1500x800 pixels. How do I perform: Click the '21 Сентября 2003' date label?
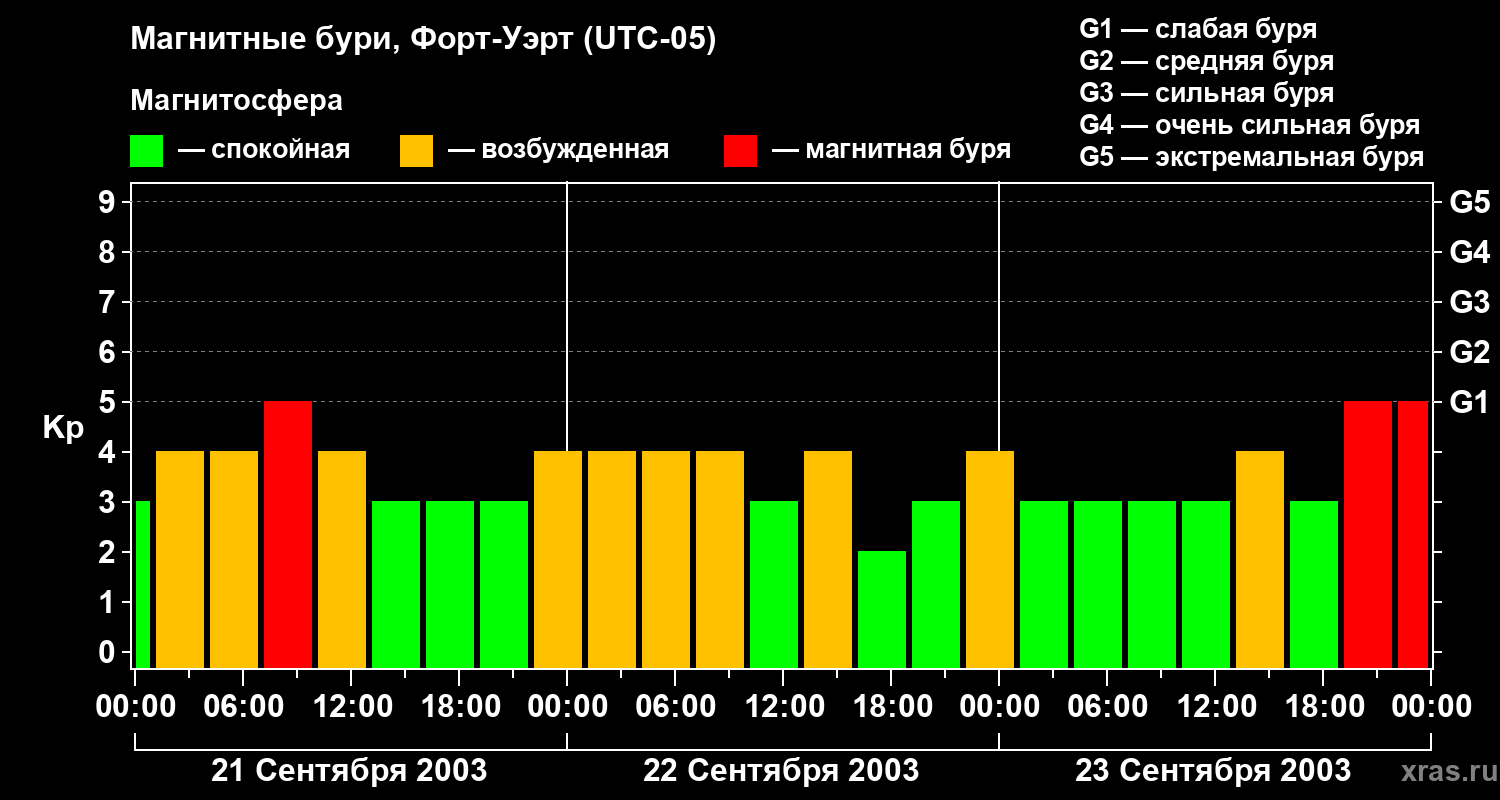pyautogui.click(x=349, y=771)
